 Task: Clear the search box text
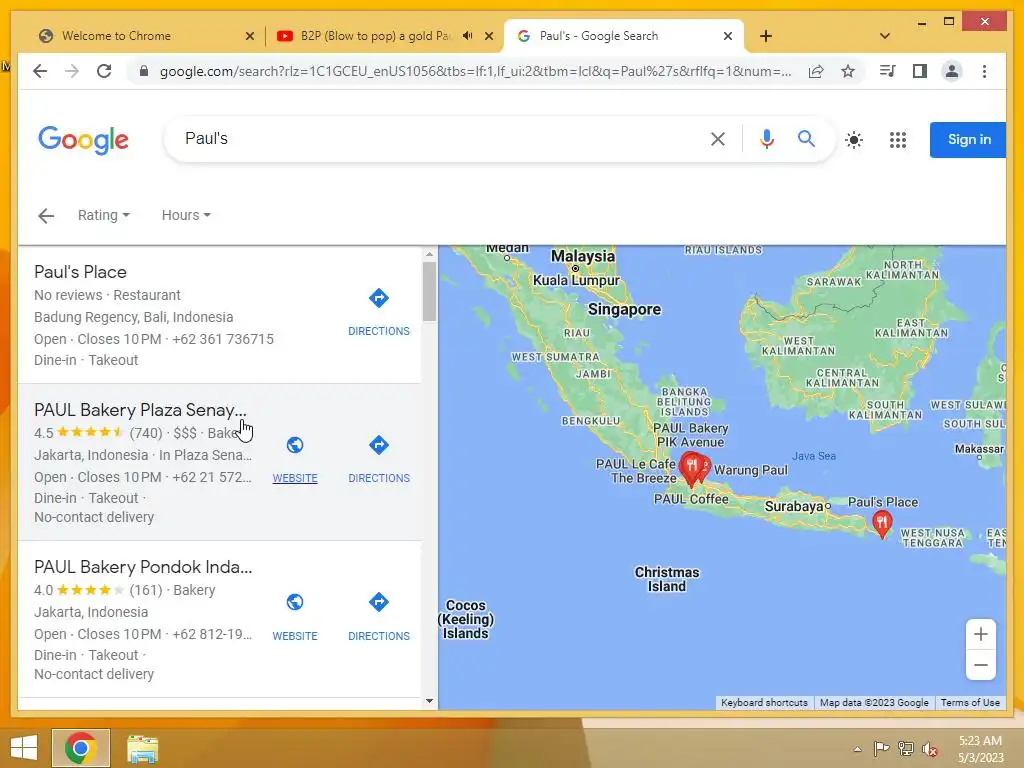718,139
